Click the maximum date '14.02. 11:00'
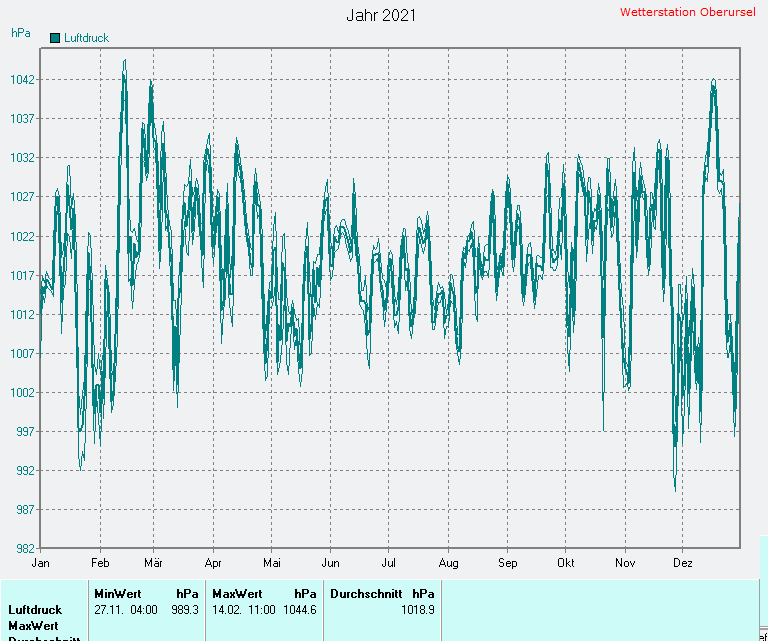Screen dimensions: 768x641 click(x=244, y=610)
